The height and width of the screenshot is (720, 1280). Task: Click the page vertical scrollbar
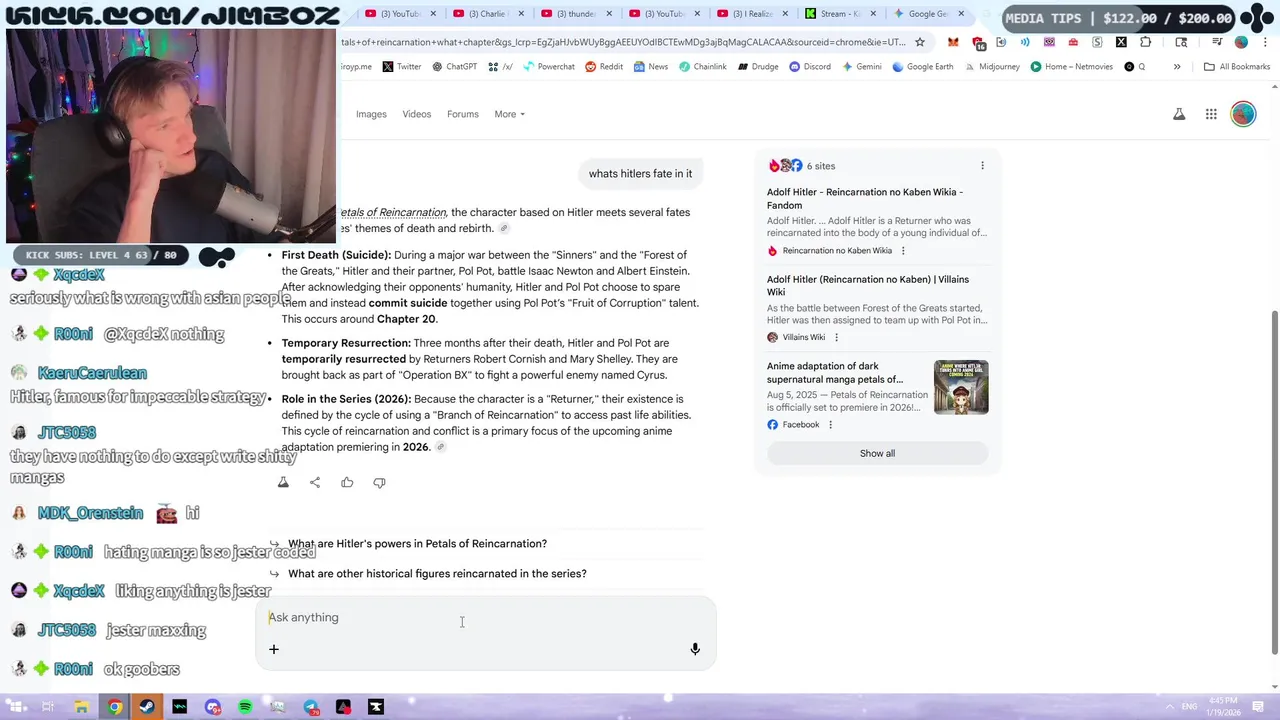coord(1274,482)
